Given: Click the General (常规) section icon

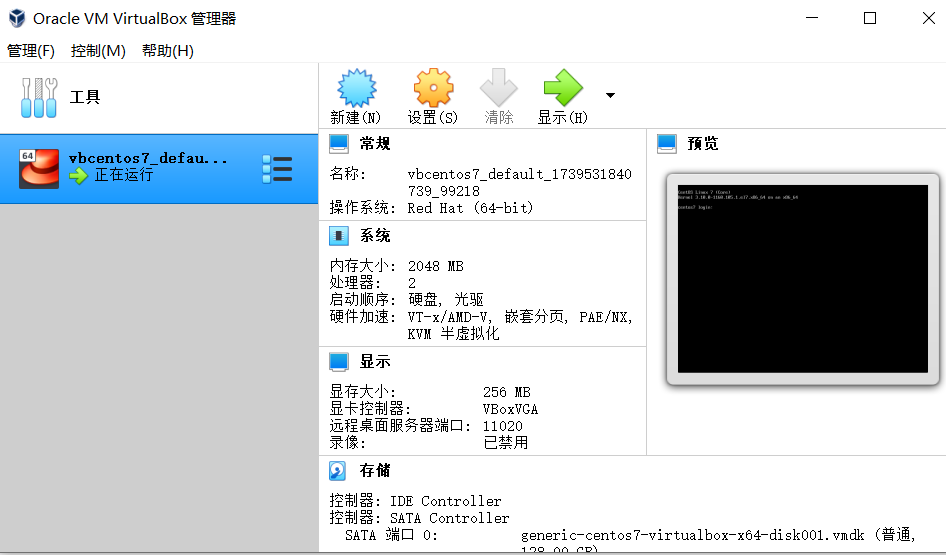Looking at the screenshot, I should pyautogui.click(x=339, y=144).
